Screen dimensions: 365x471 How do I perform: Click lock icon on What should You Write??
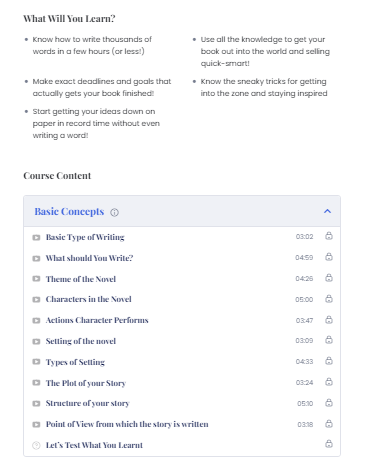click(329, 257)
